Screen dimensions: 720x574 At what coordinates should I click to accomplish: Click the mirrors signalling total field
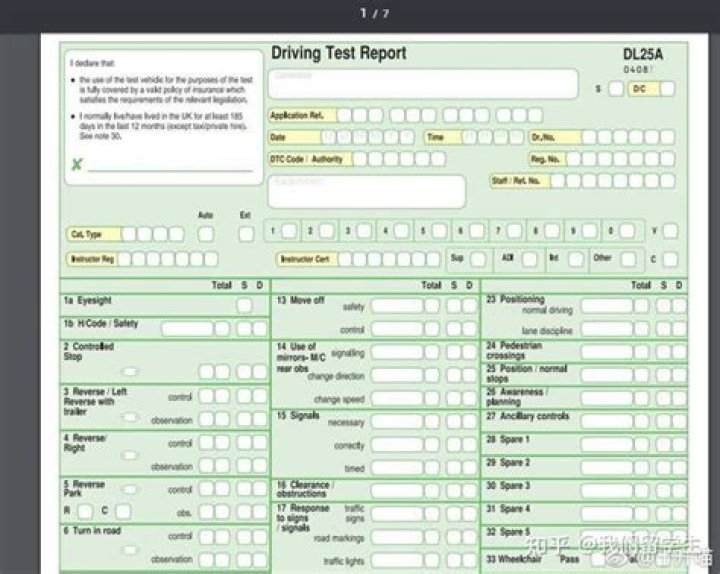[397, 352]
